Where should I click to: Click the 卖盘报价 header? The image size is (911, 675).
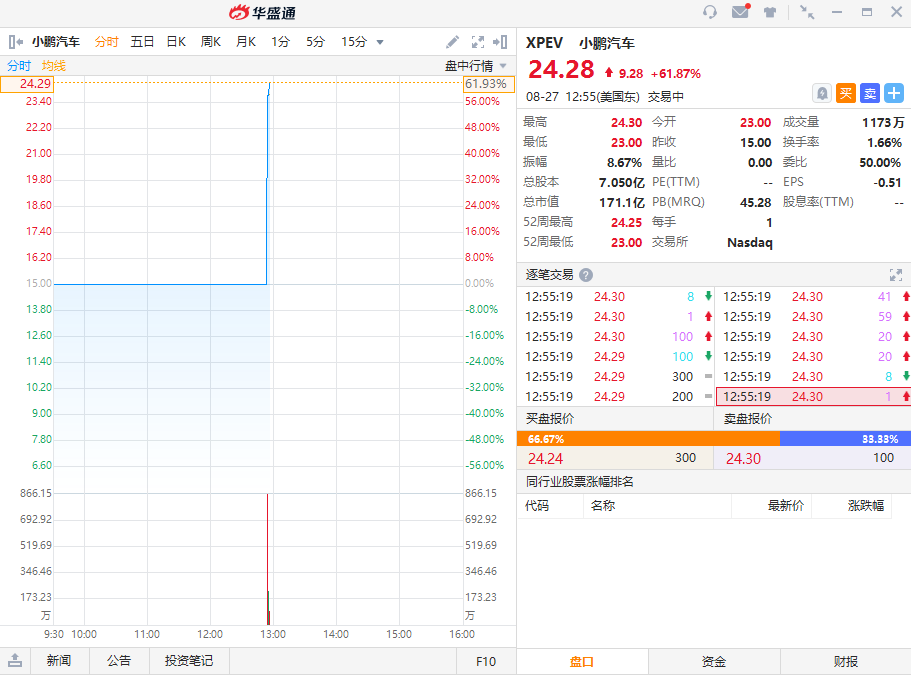click(x=748, y=419)
